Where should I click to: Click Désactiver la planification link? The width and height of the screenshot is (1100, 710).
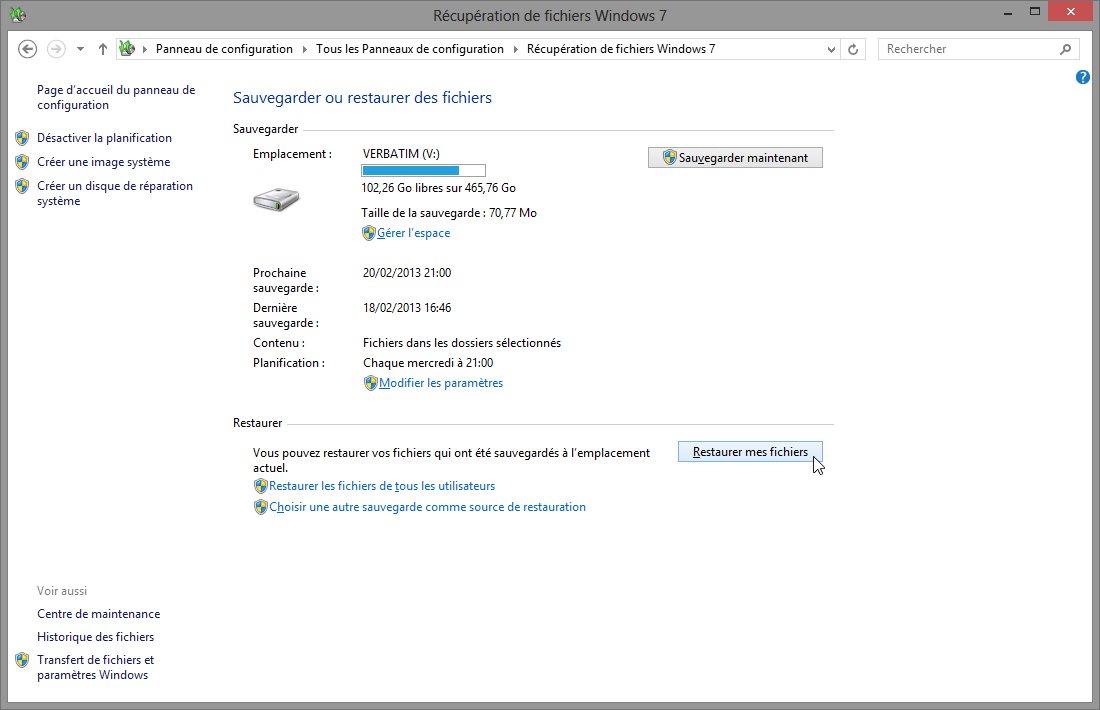[105, 138]
